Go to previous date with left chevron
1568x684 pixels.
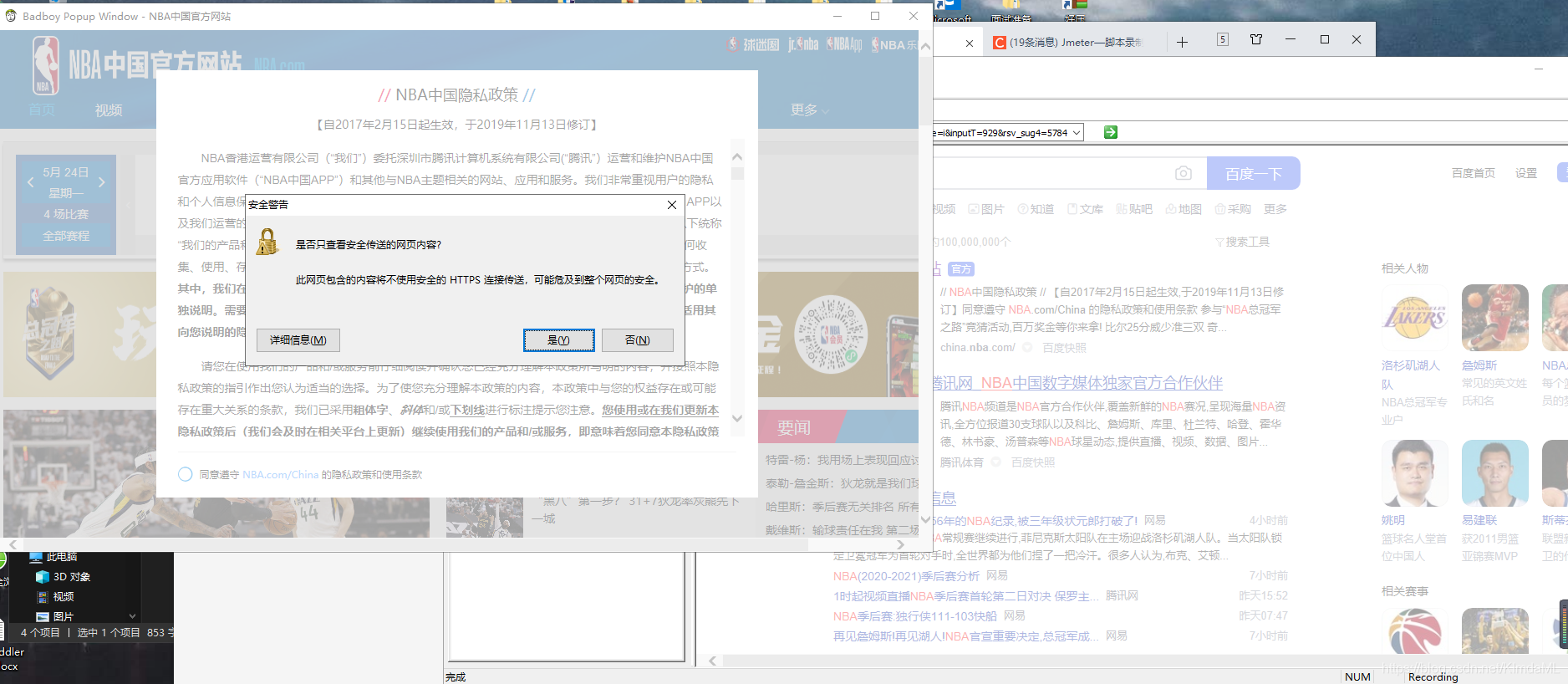point(30,182)
